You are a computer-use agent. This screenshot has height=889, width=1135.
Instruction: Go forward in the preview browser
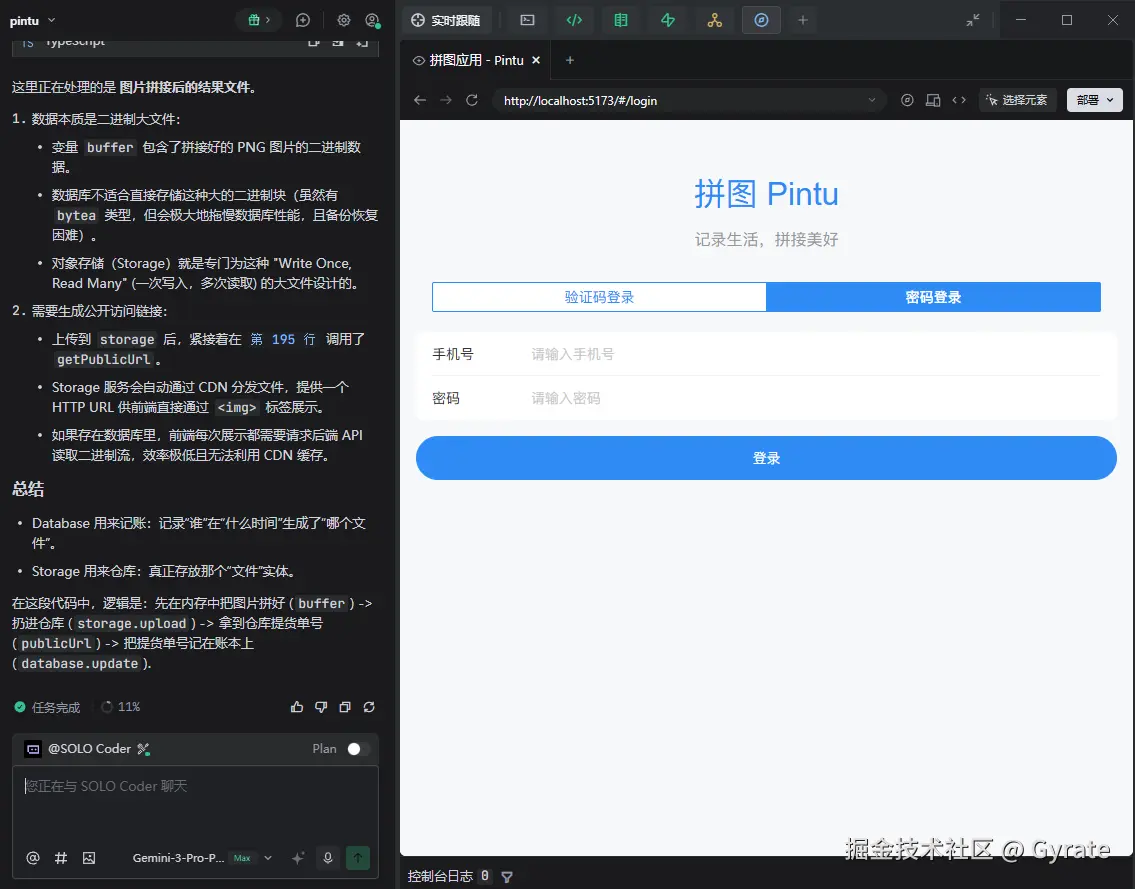coord(446,100)
